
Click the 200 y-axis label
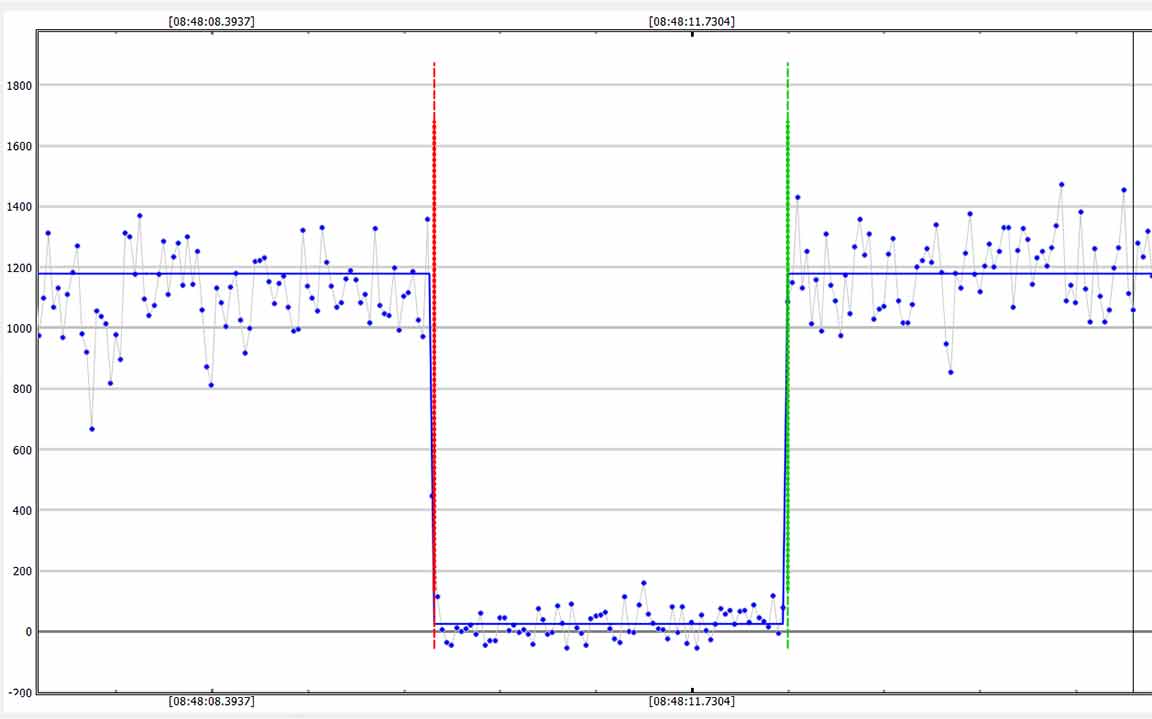point(22,571)
